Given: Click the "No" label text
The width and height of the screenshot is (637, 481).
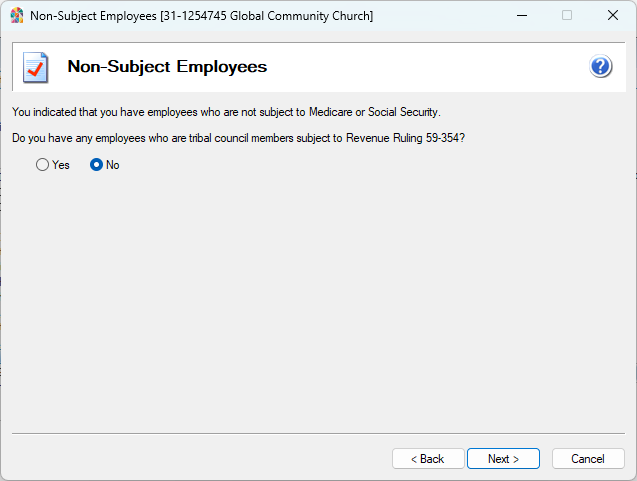Looking at the screenshot, I should pyautogui.click(x=113, y=165).
